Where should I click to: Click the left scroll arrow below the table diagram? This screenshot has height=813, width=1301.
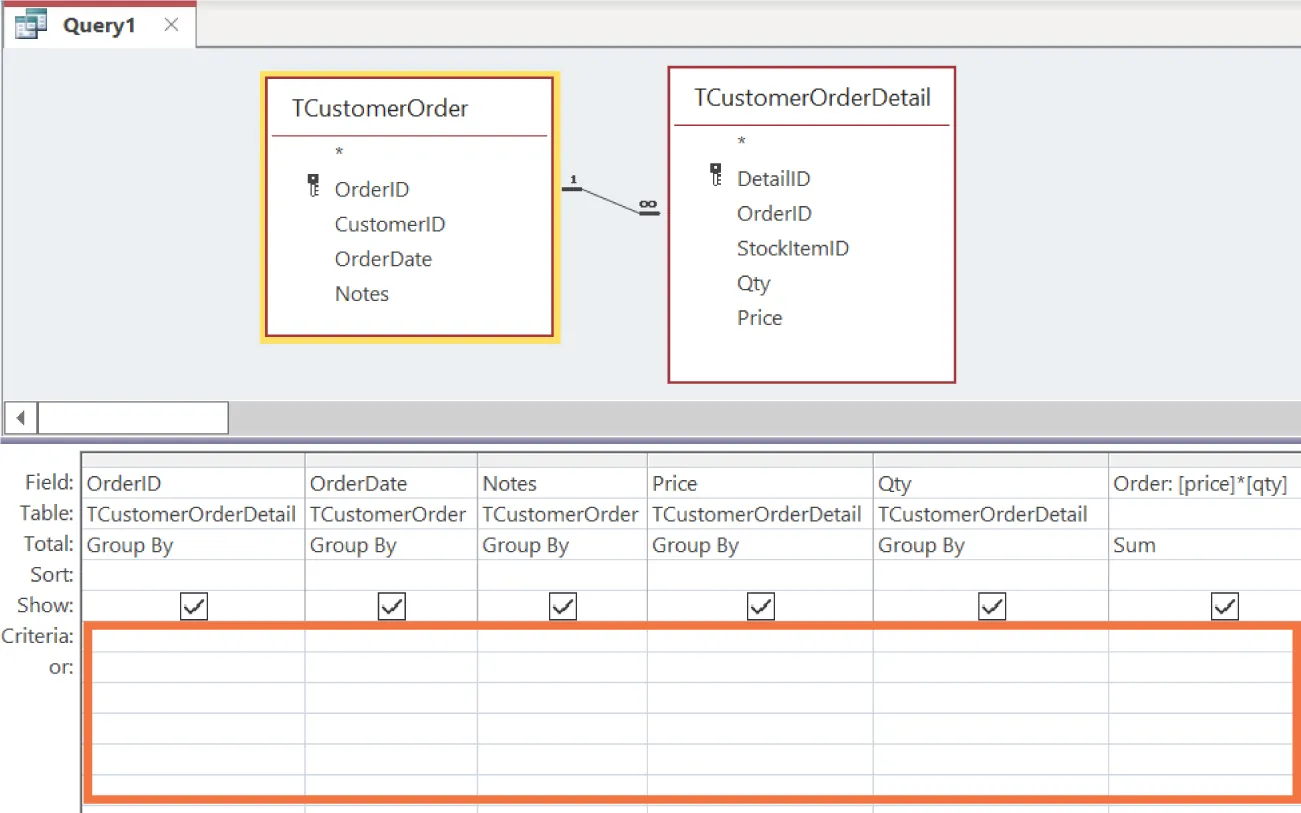[19, 417]
